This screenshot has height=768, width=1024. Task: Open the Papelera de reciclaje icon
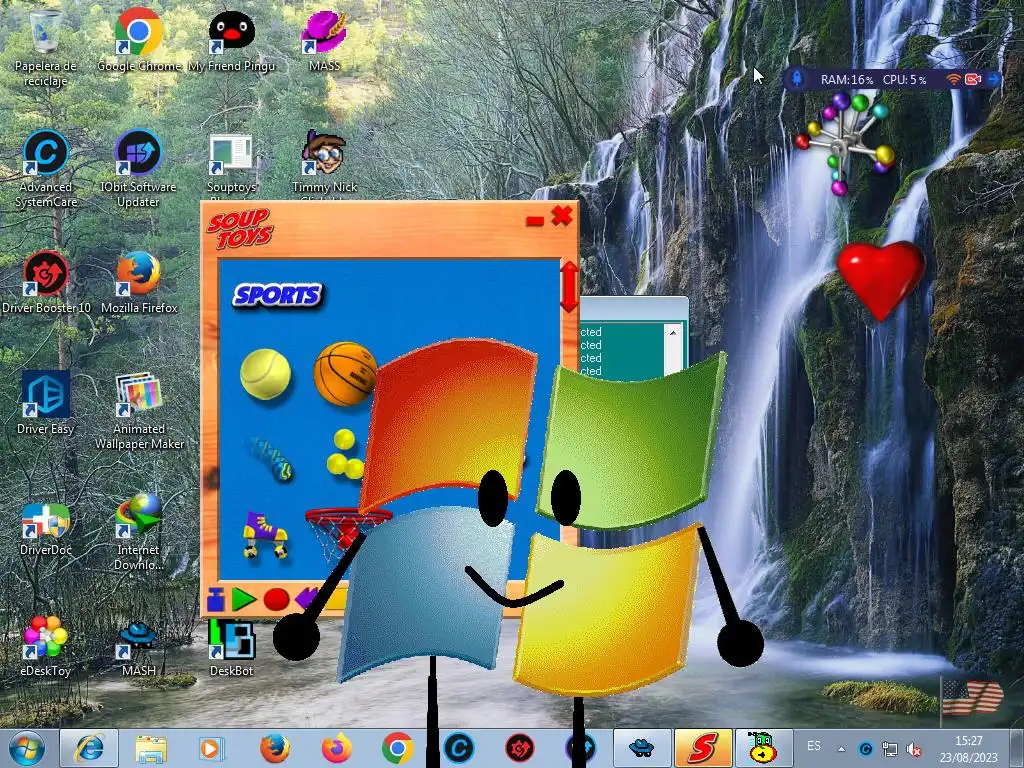45,48
